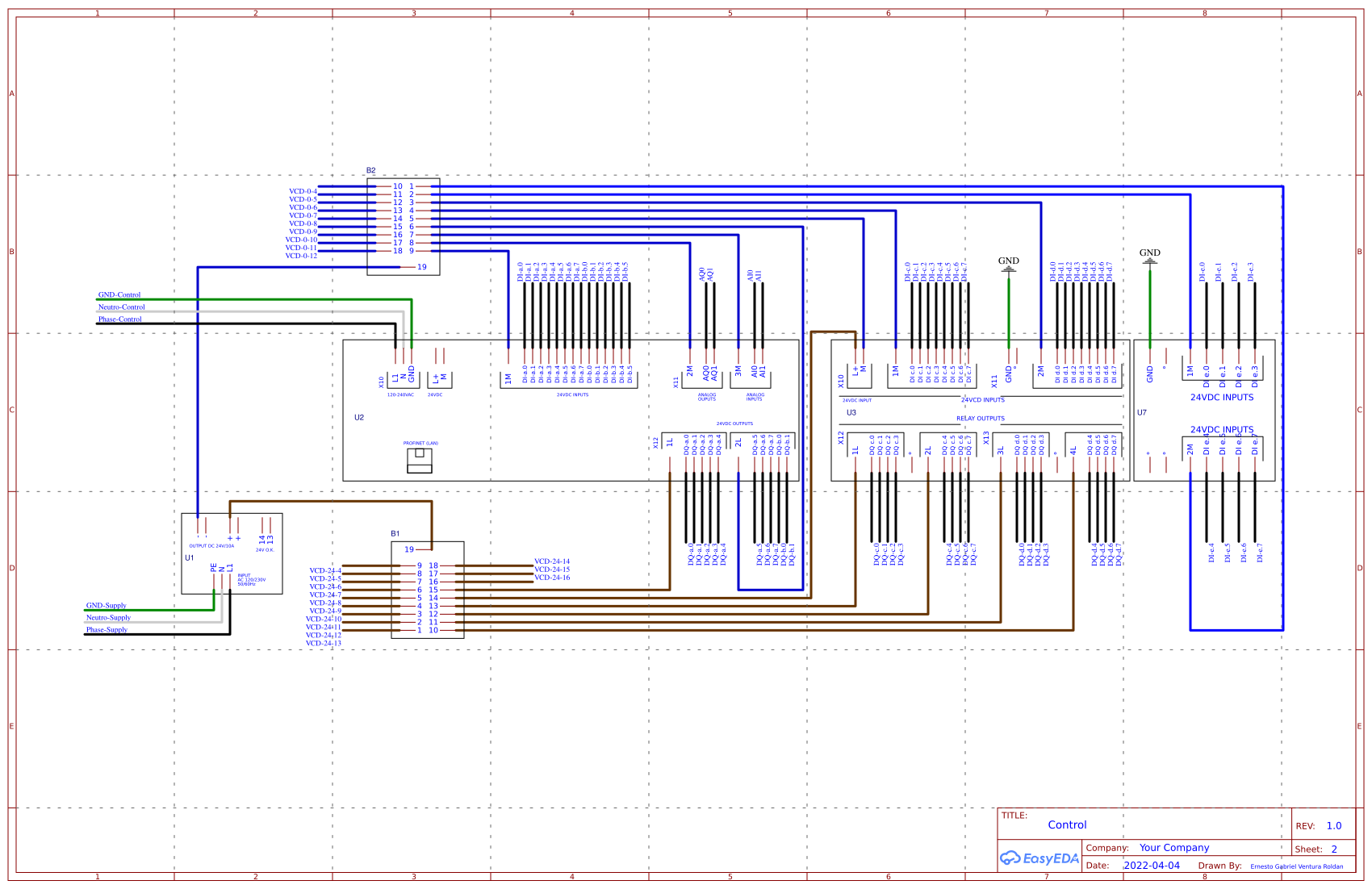Viewport: 1372px width, 889px height.
Task: Click the EasyEDA logo in the title block
Action: pyautogui.click(x=1039, y=858)
